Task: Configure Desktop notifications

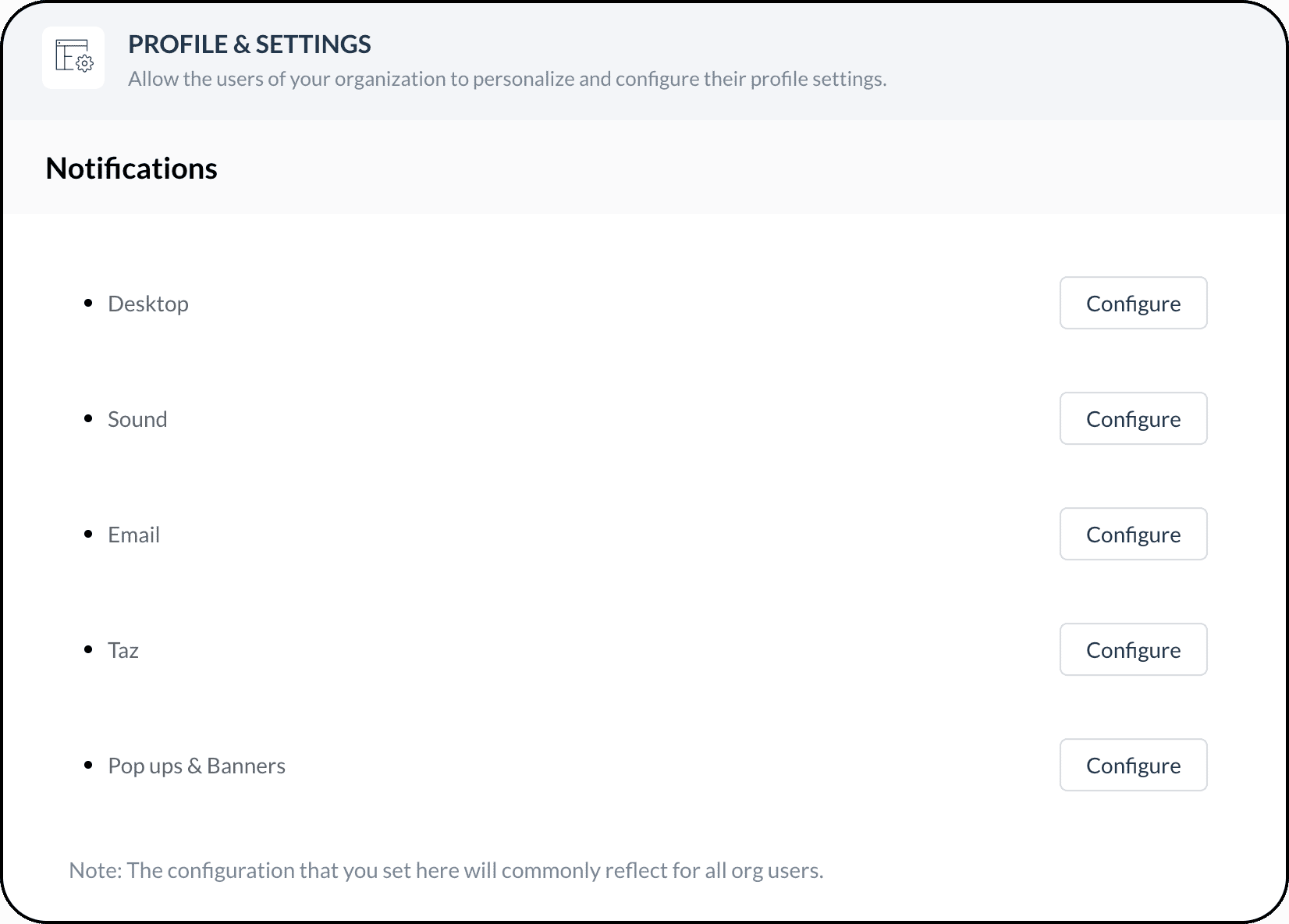Action: [x=1132, y=304]
